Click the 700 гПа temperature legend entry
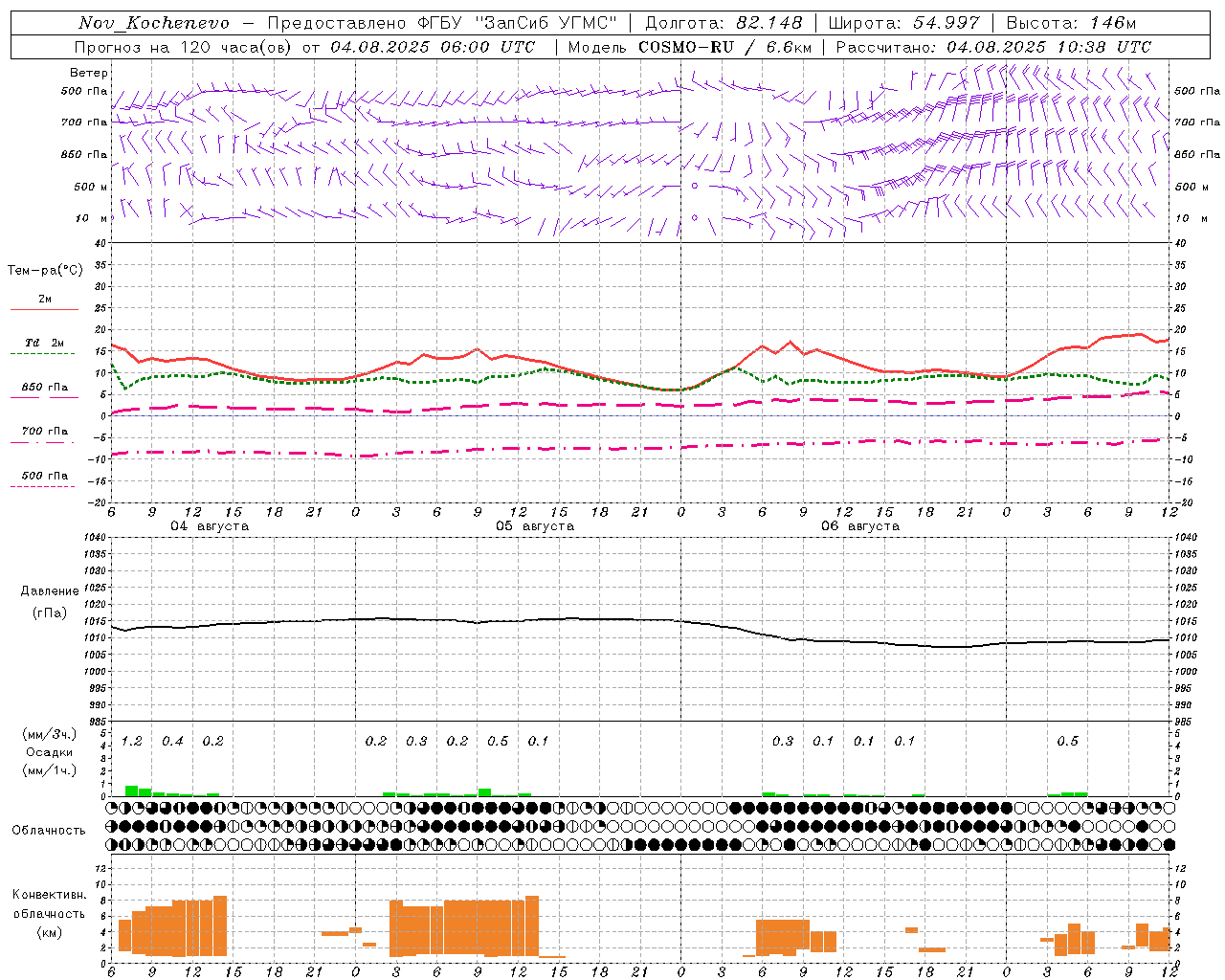The height and width of the screenshot is (980, 1225). 45,431
